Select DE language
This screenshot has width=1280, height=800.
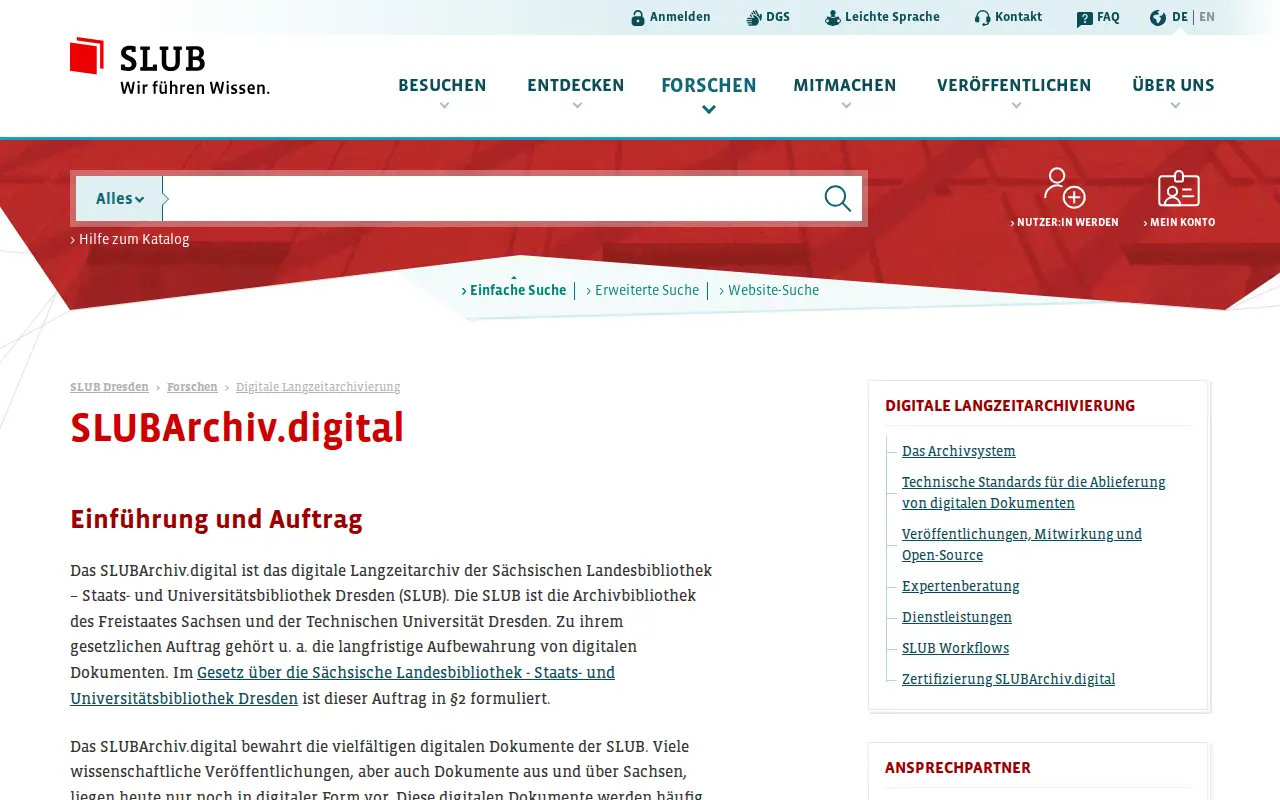(1180, 17)
